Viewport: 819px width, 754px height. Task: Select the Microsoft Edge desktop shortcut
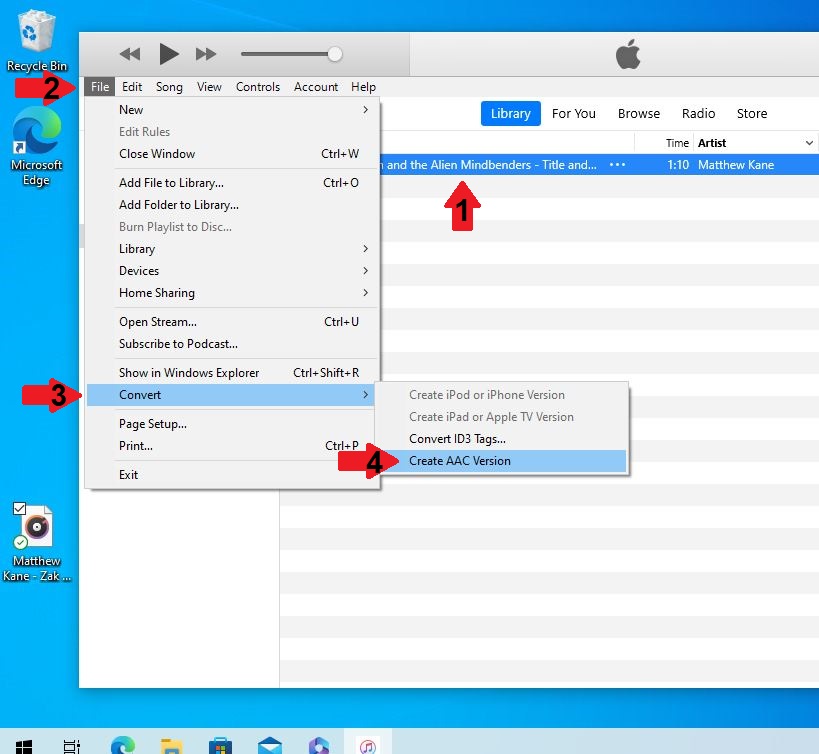[x=37, y=147]
